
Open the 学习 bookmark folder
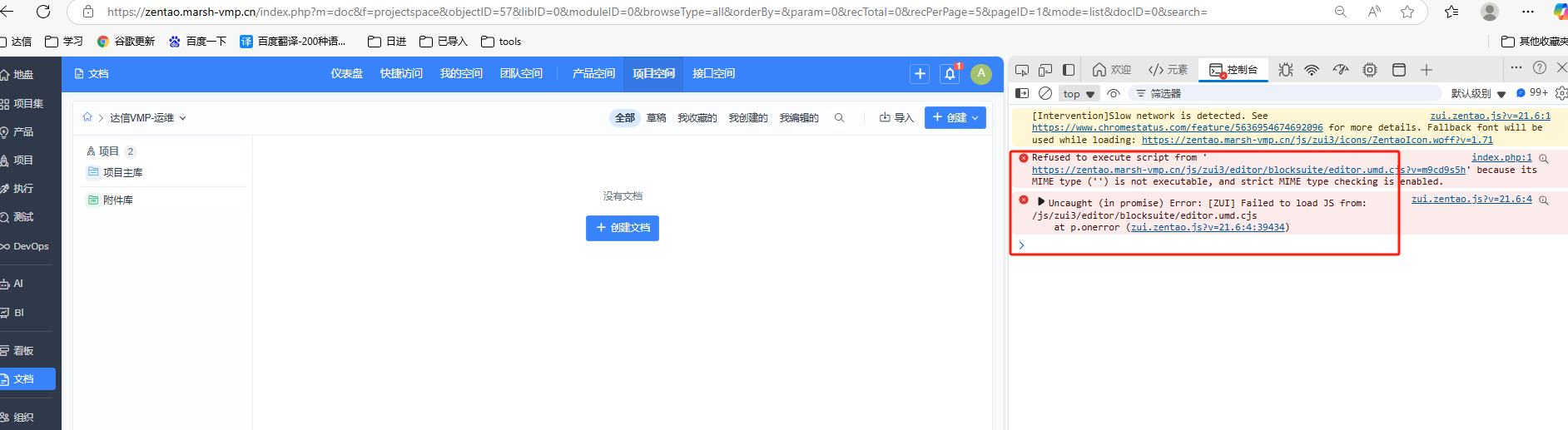pos(64,42)
